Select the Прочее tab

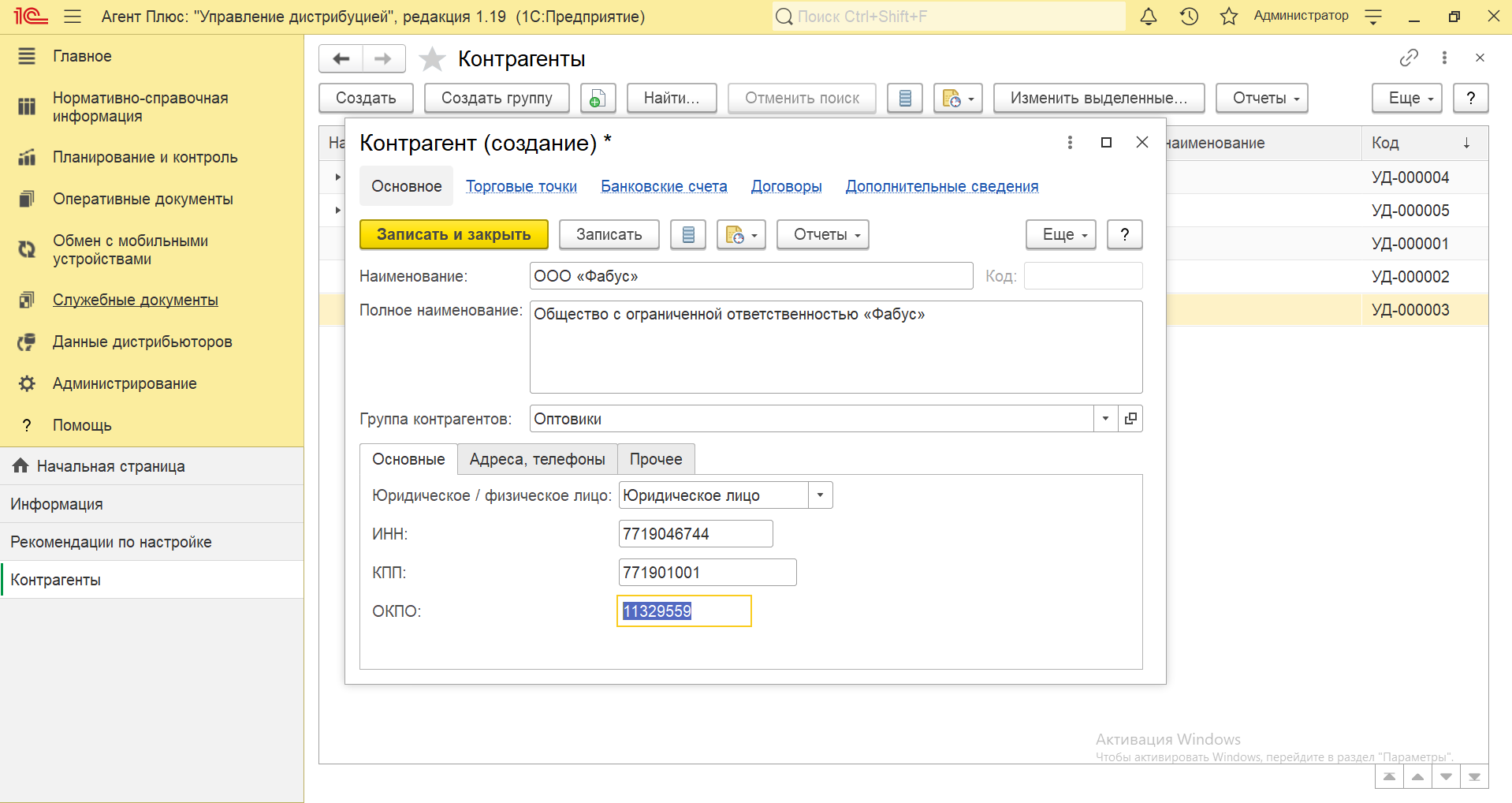coord(656,459)
